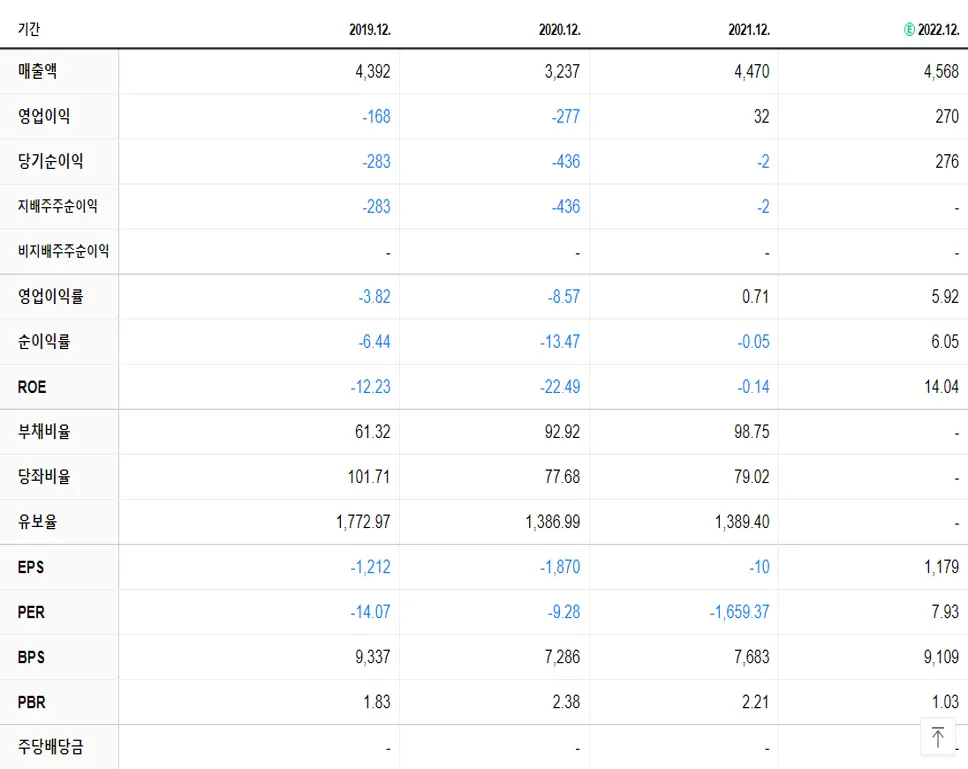Image resolution: width=968 pixels, height=769 pixels.
Task: Click the ROE value -22.49
Action: 561,387
